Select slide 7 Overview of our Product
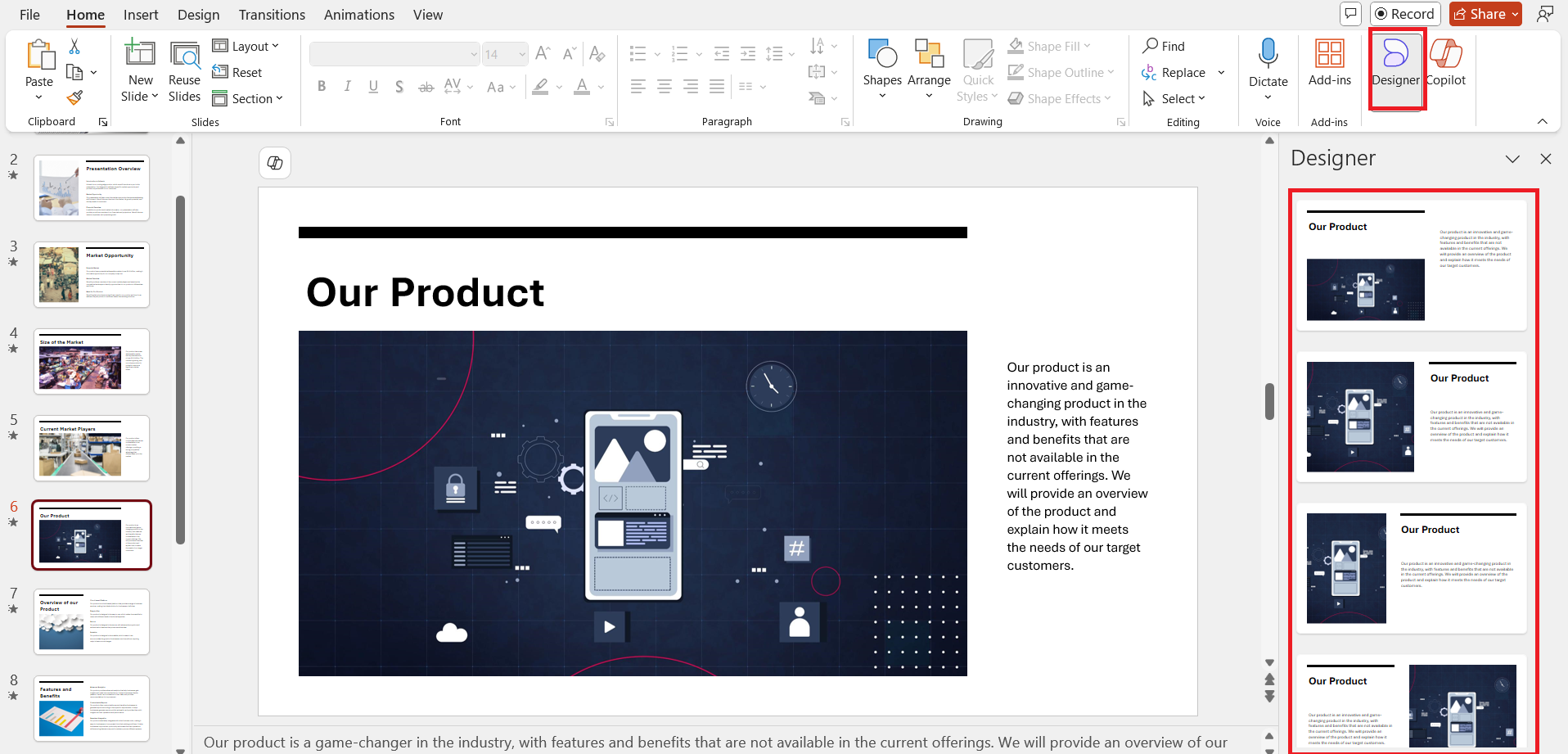Screen dimensions: 1568x754 point(92,622)
